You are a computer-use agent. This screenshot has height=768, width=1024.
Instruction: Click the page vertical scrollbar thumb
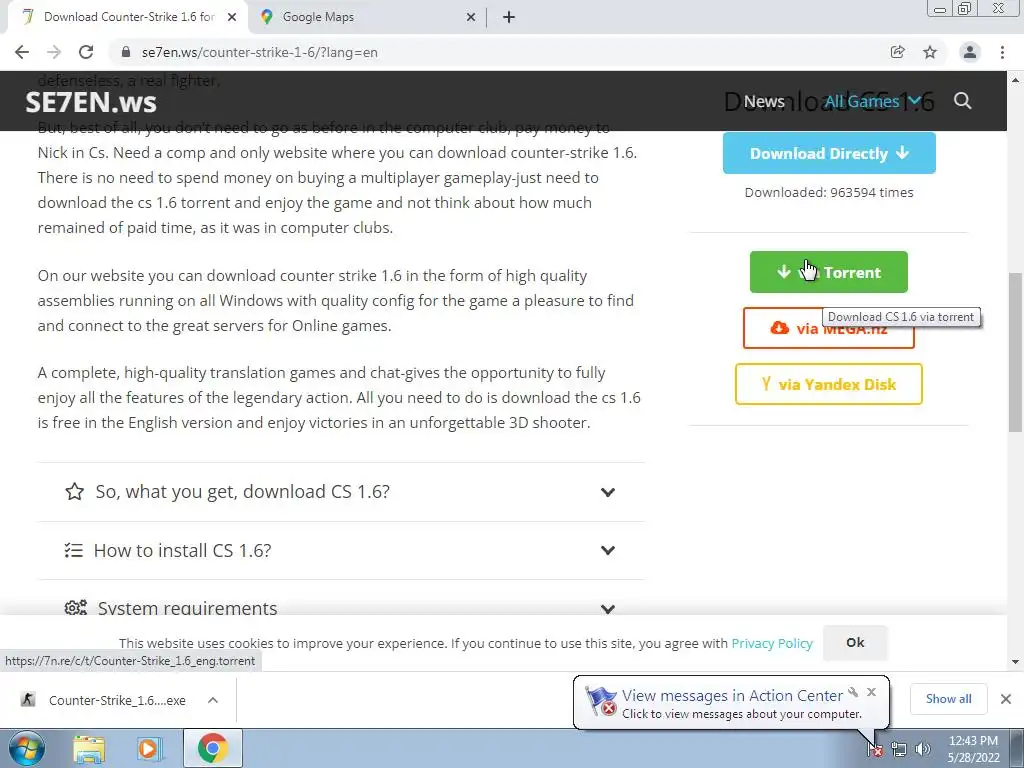1015,353
